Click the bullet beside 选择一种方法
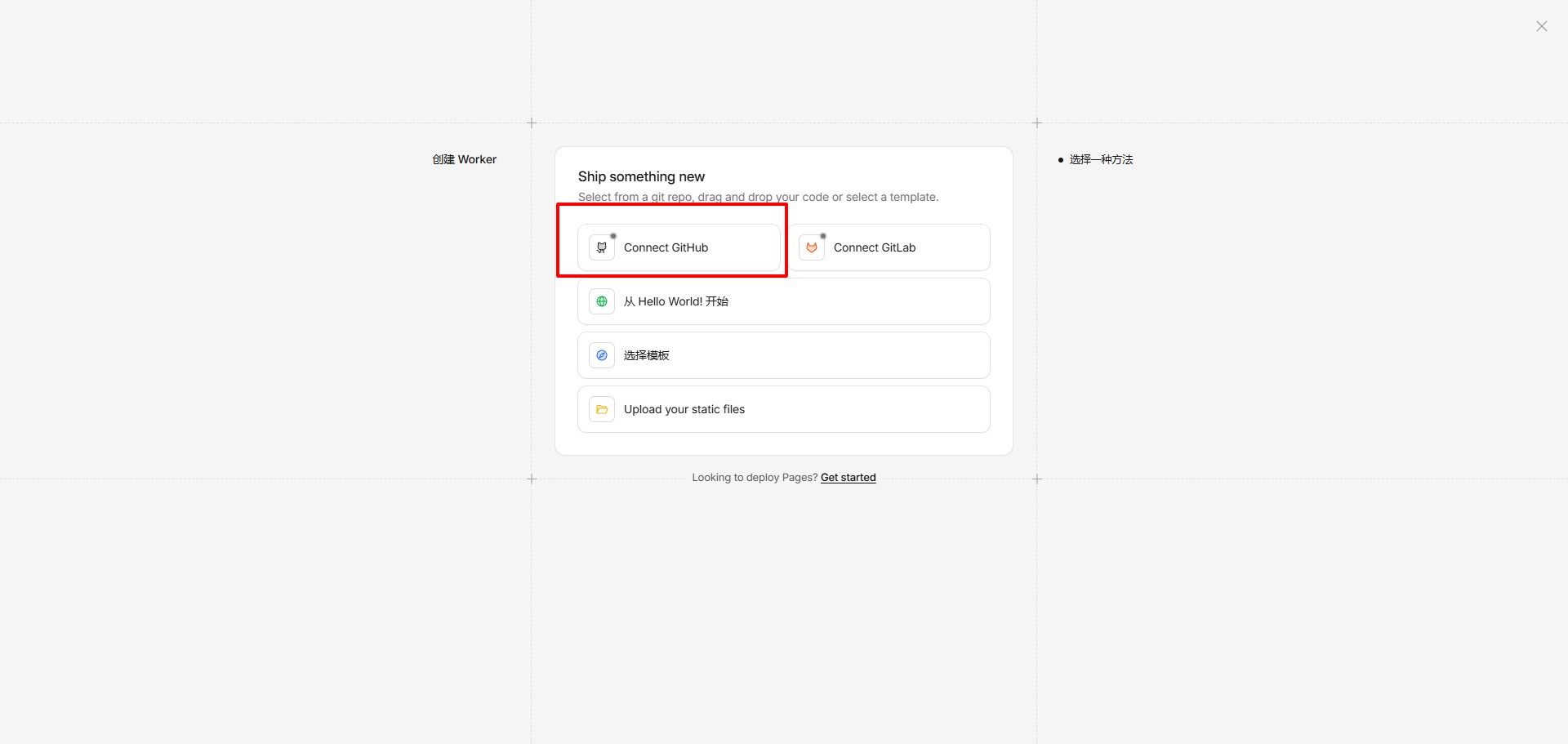1568x744 pixels. (1061, 160)
